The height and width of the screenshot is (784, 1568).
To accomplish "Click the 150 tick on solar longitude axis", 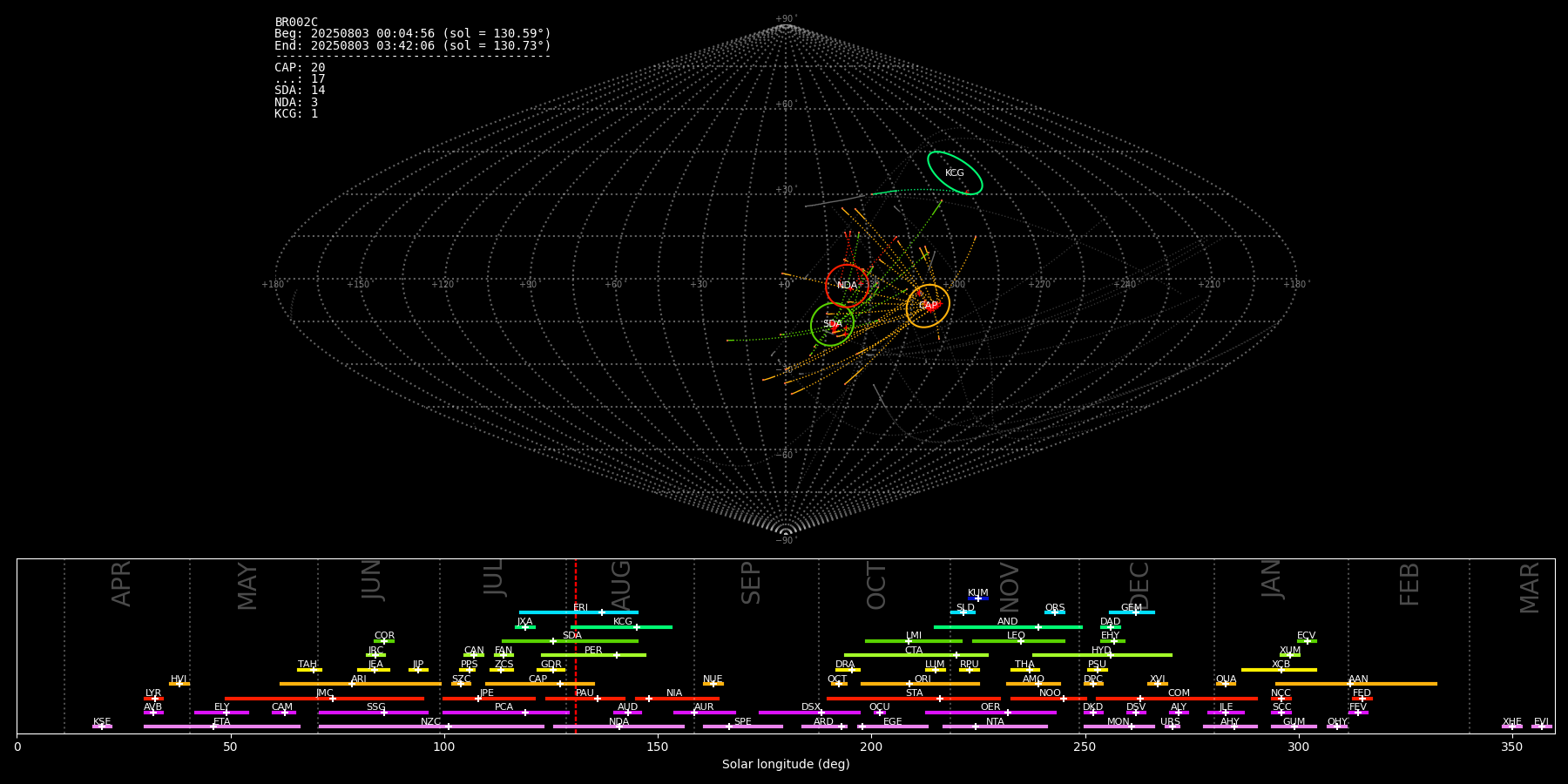I will (x=658, y=747).
